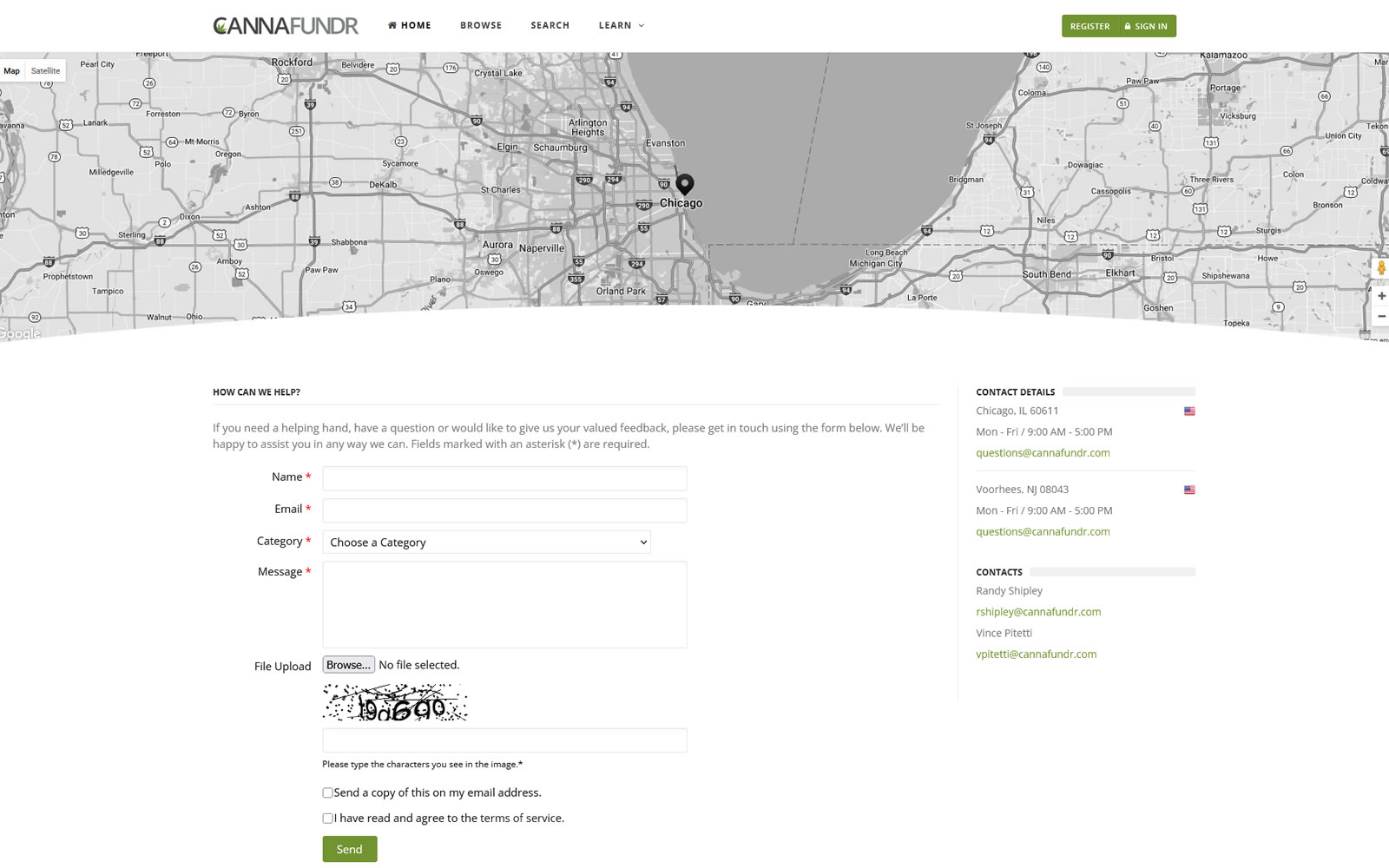Click Rockford label on the map
The height and width of the screenshot is (868, 1389).
[x=292, y=62]
